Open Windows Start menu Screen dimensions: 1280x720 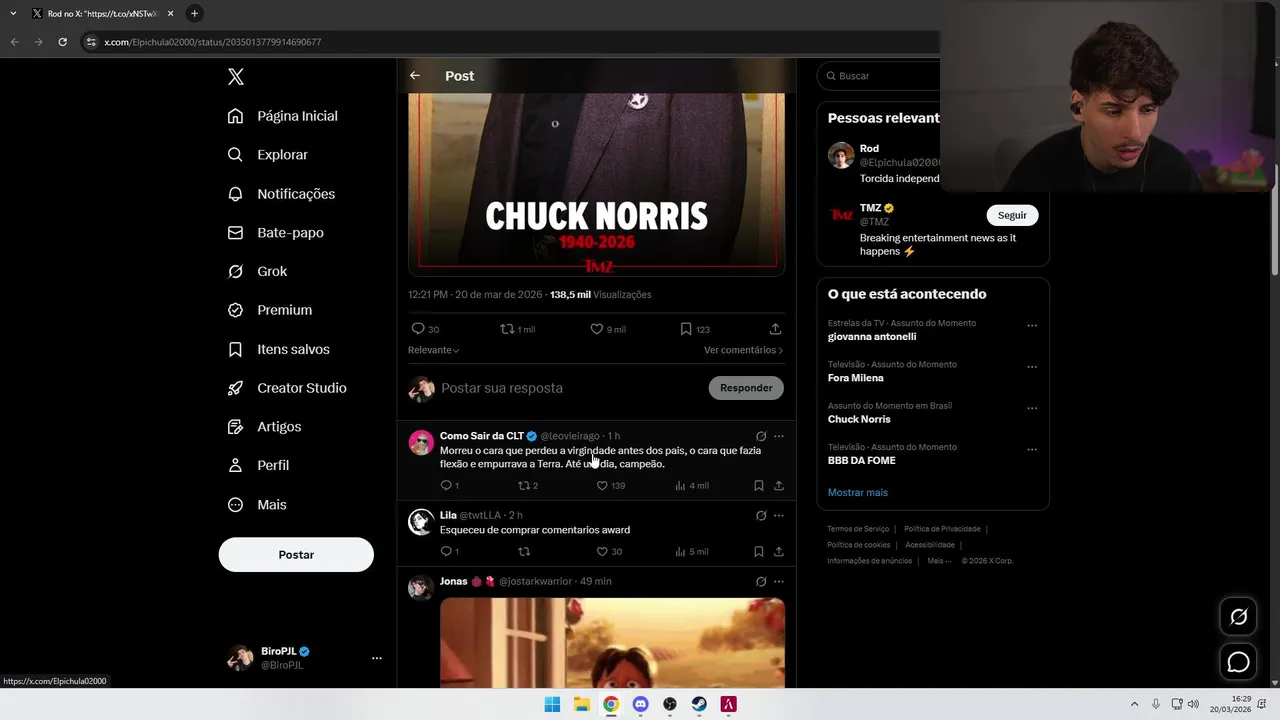pos(552,704)
